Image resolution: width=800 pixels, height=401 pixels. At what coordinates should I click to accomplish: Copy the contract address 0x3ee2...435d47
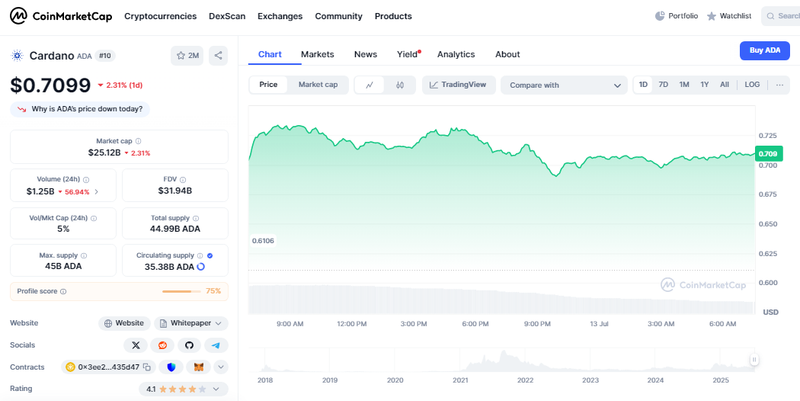146,367
